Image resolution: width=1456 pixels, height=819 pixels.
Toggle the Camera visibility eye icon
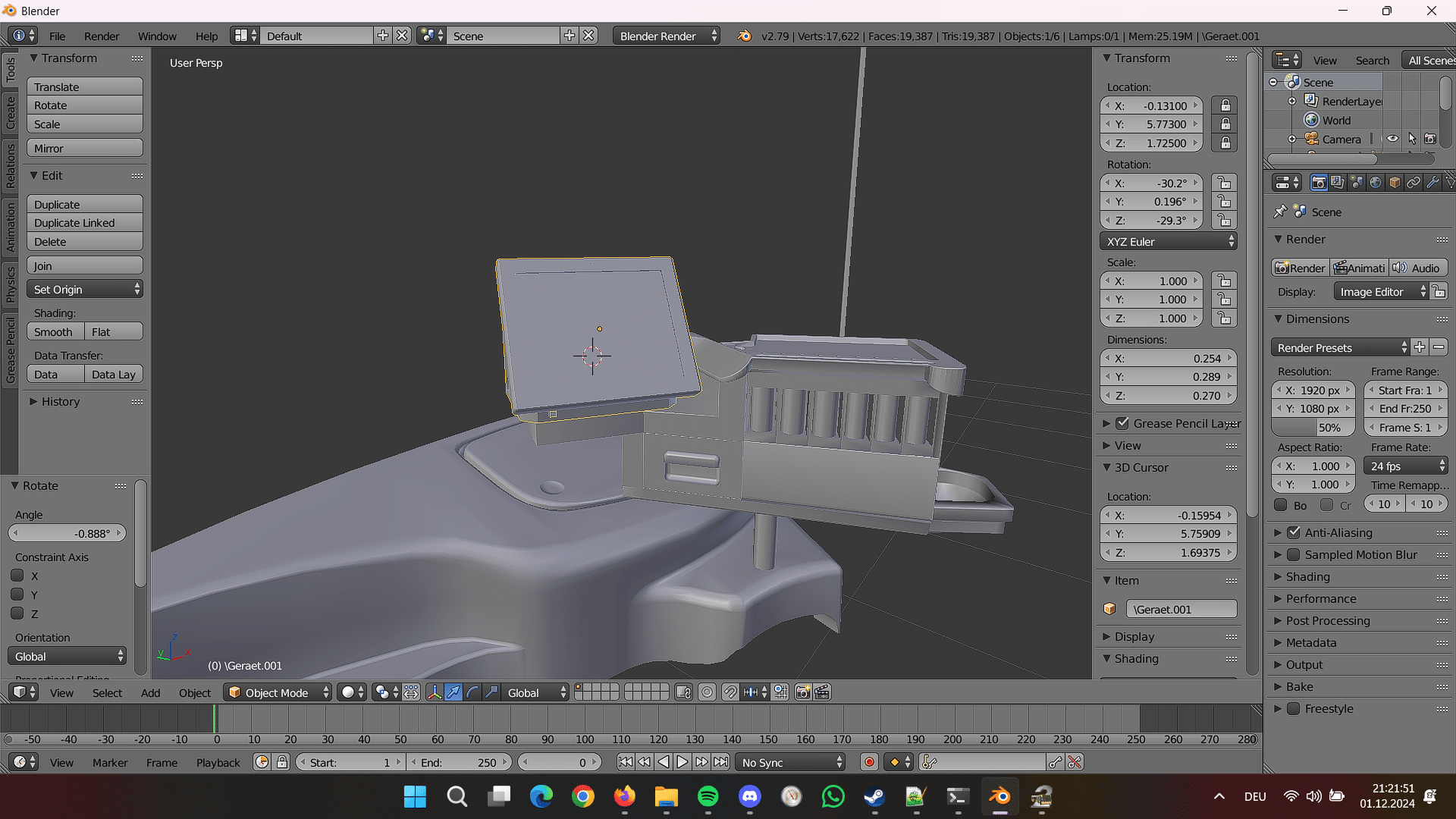click(x=1392, y=140)
